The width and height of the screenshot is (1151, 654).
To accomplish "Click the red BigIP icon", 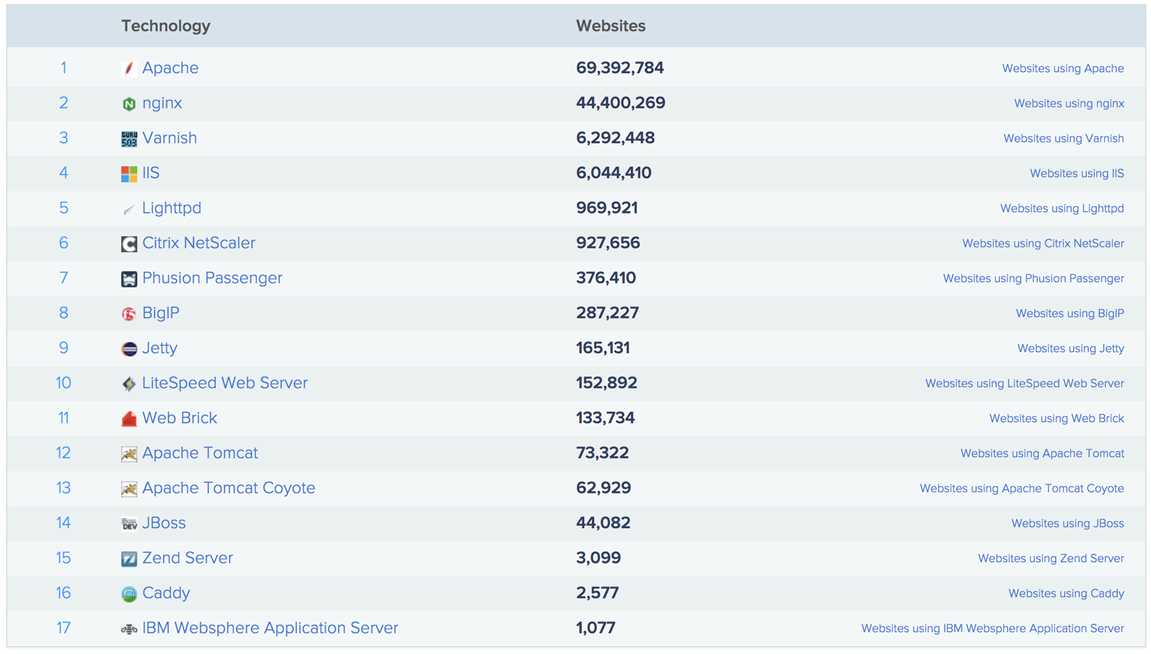I will 128,314.
